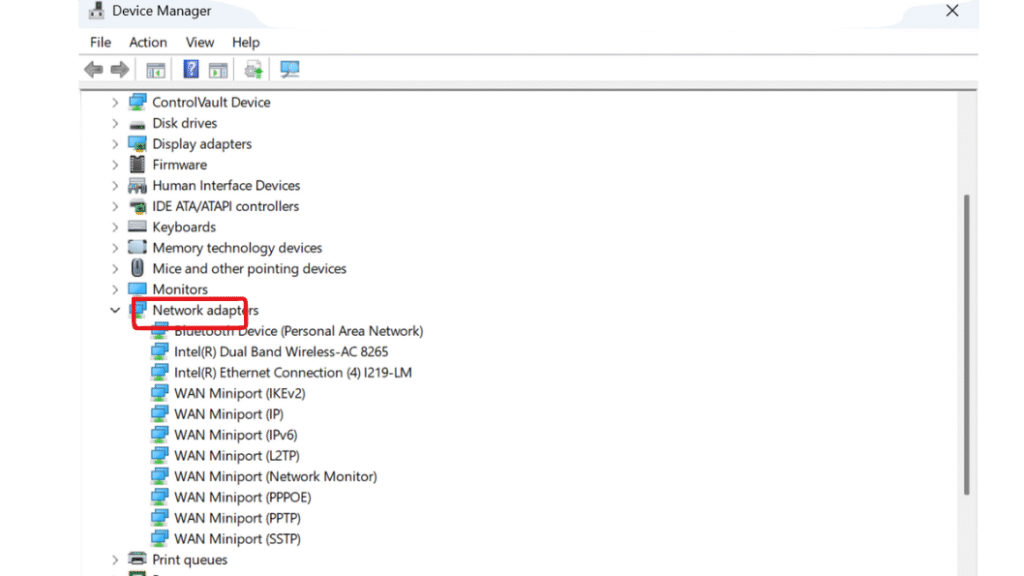
Task: Click the Monitors icon
Action: pos(137,289)
